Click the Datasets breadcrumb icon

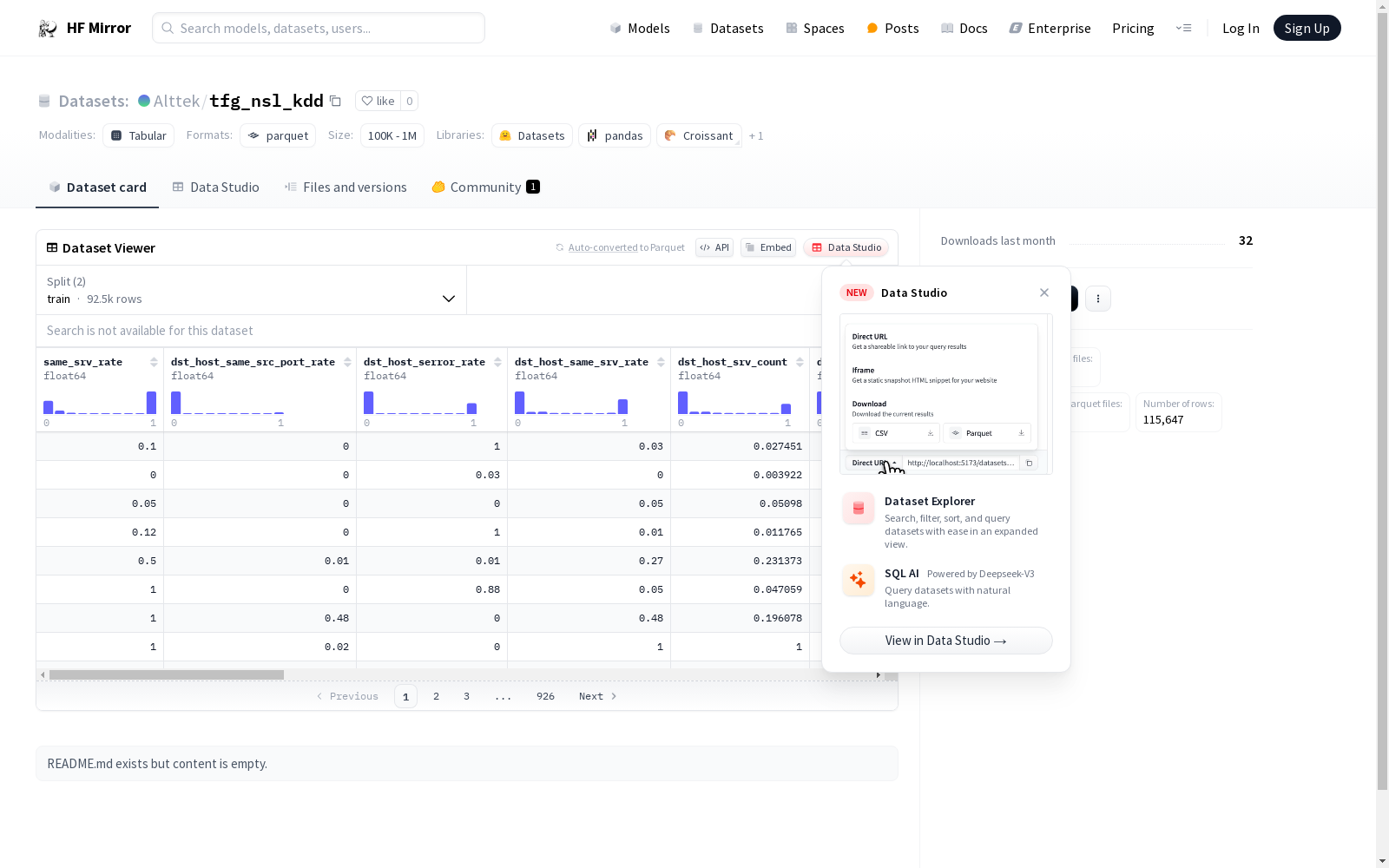click(x=44, y=102)
